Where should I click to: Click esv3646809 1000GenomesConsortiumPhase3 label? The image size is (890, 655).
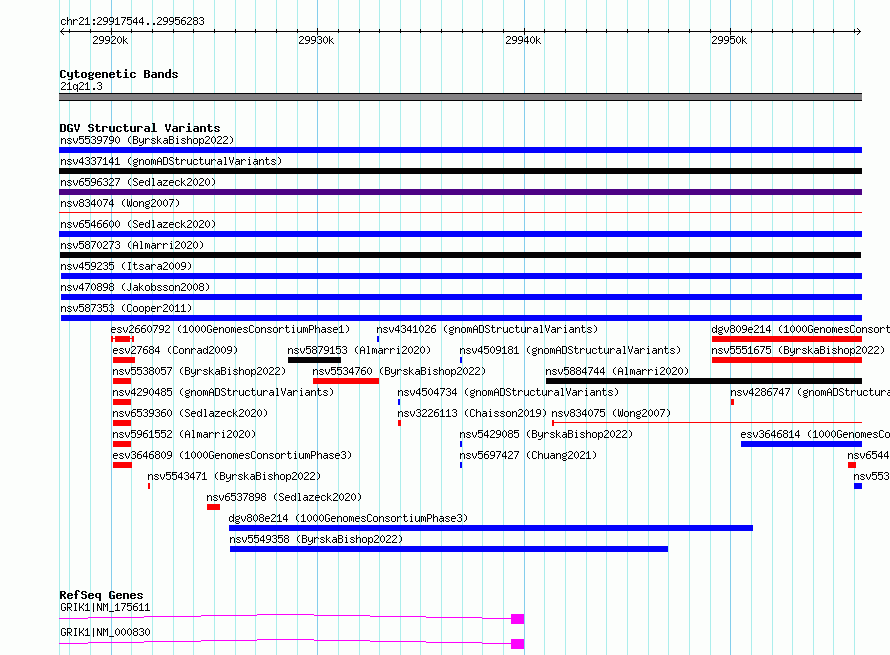(232, 455)
